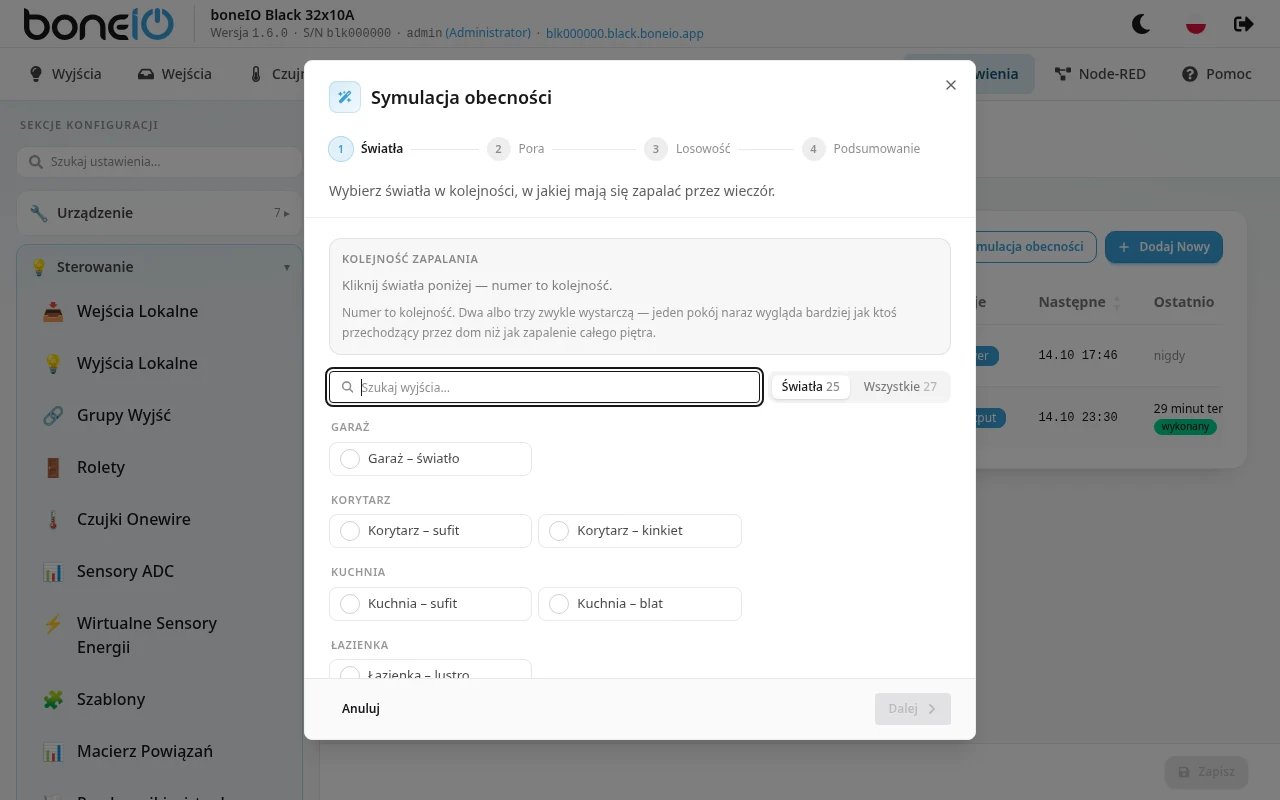This screenshot has width=1280, height=800.
Task: Toggle dark mode moon icon
Action: (1141, 24)
